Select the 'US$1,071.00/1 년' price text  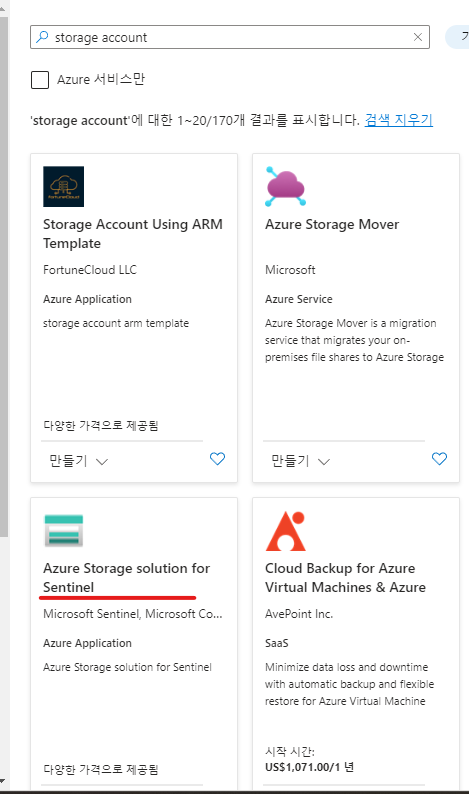point(309,767)
